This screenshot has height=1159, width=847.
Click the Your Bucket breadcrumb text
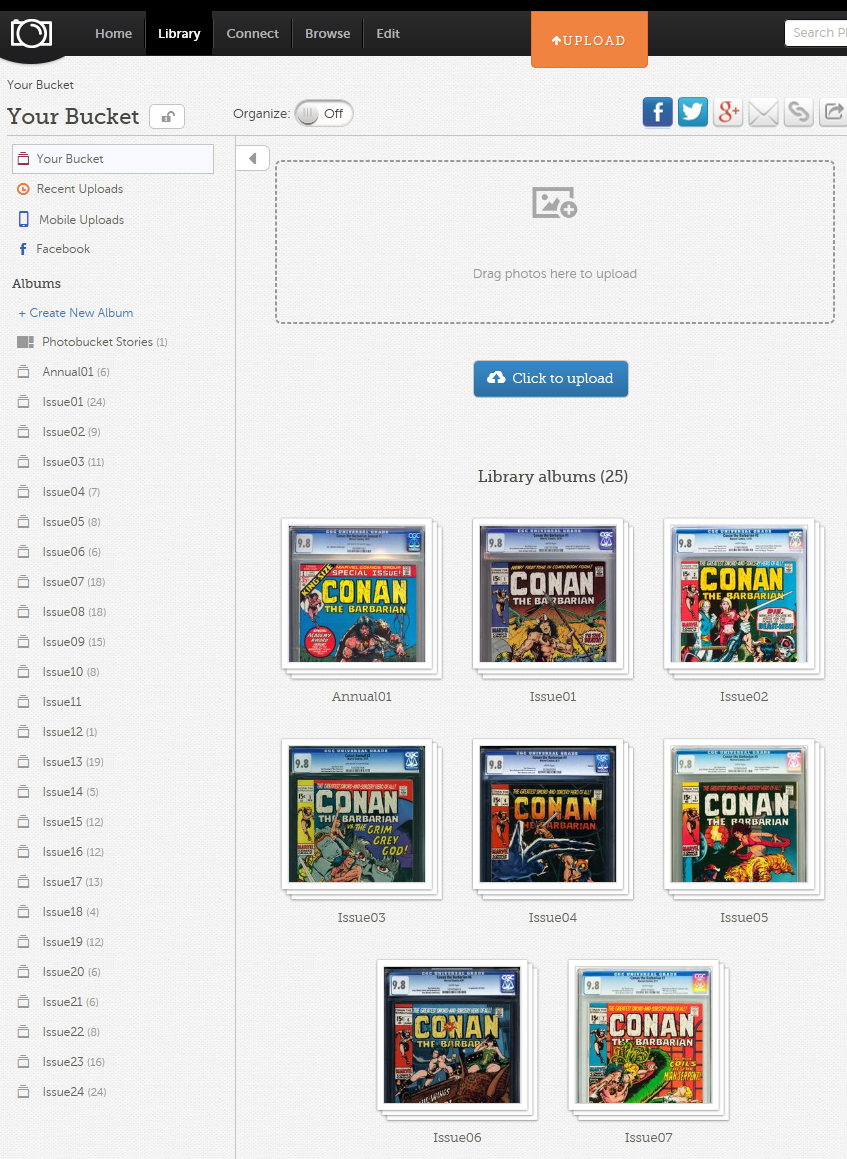click(40, 85)
